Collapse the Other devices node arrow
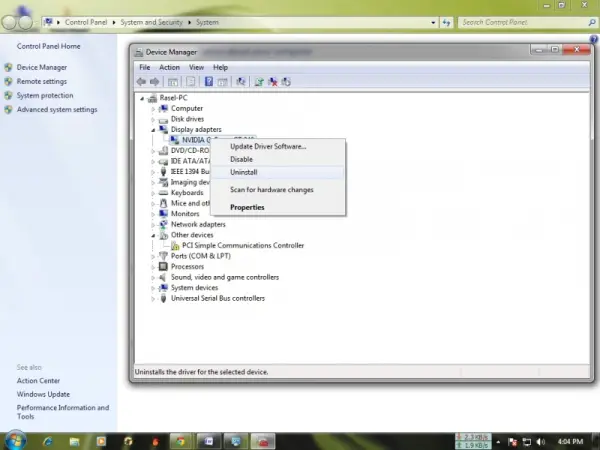Screen dimensions: 600x450 click(153, 236)
